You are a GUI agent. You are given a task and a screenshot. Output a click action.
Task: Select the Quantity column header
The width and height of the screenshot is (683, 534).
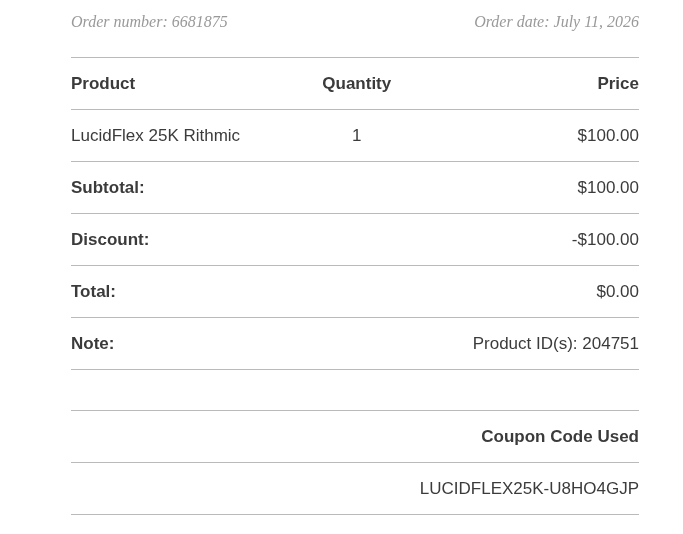(x=356, y=83)
